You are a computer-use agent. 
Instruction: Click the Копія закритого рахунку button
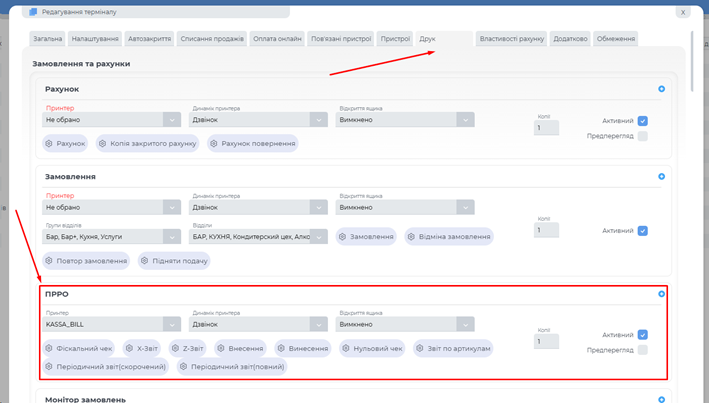click(147, 144)
